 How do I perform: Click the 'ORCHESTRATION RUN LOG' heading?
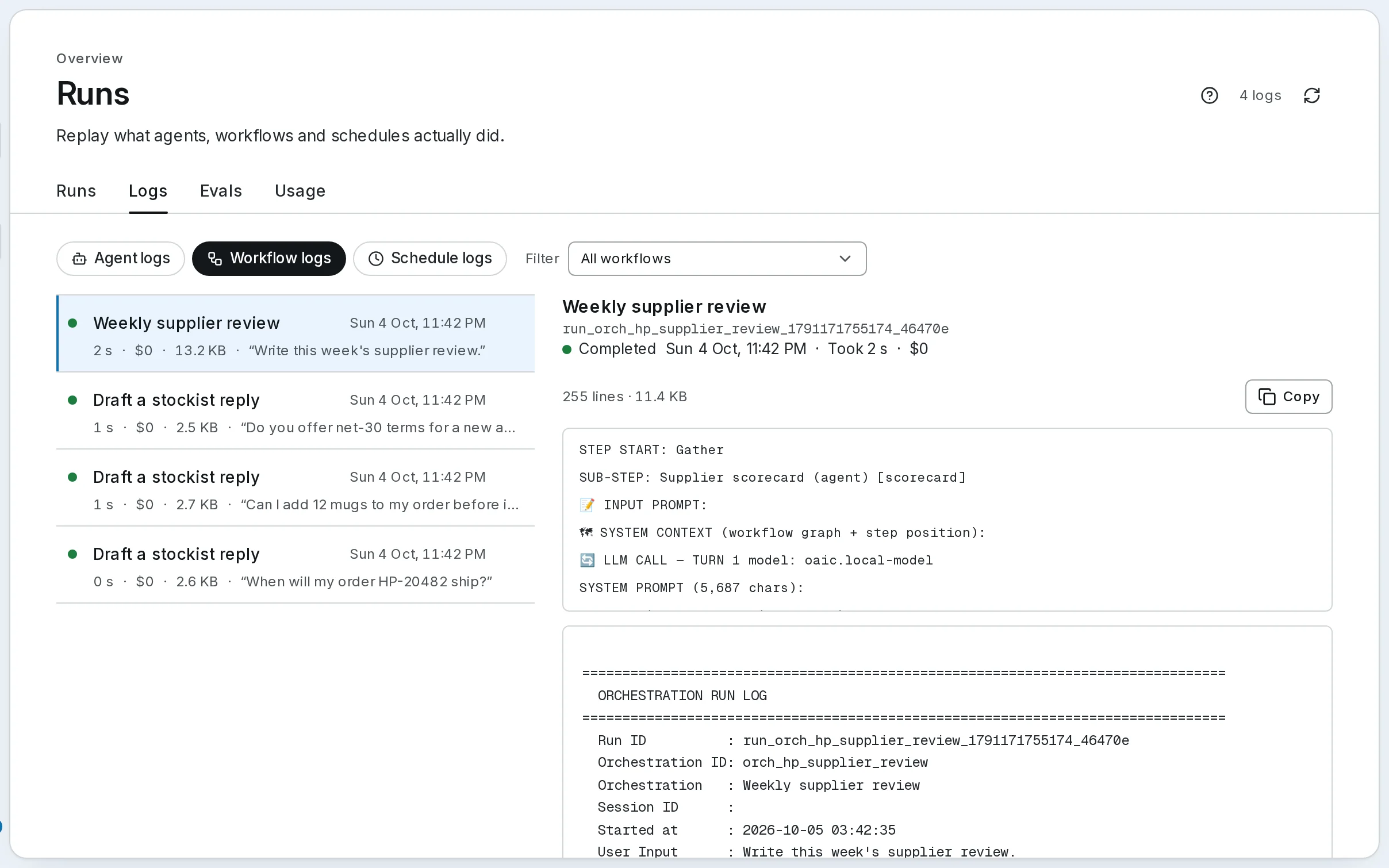pos(682,696)
